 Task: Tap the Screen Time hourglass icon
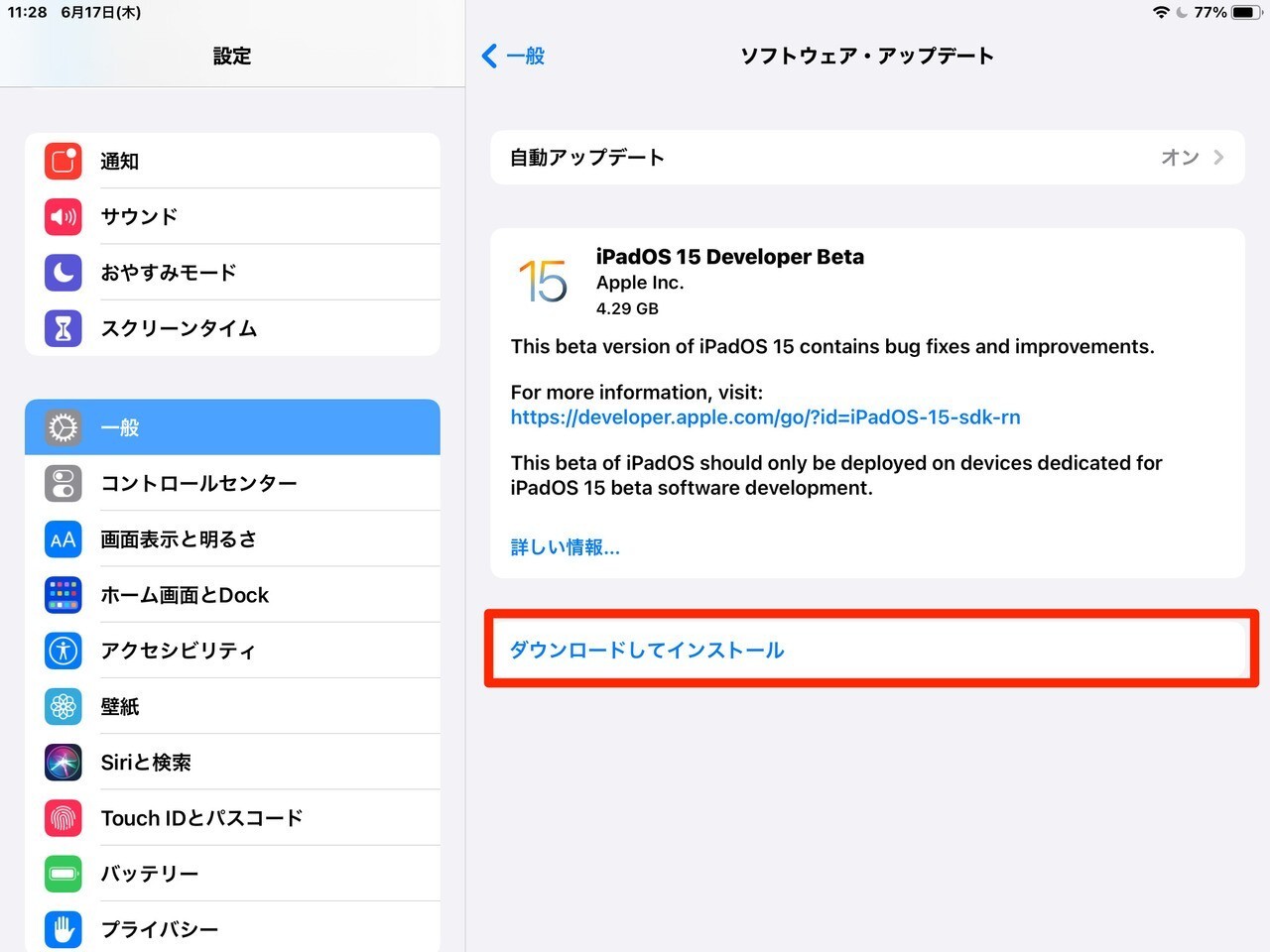(x=63, y=328)
